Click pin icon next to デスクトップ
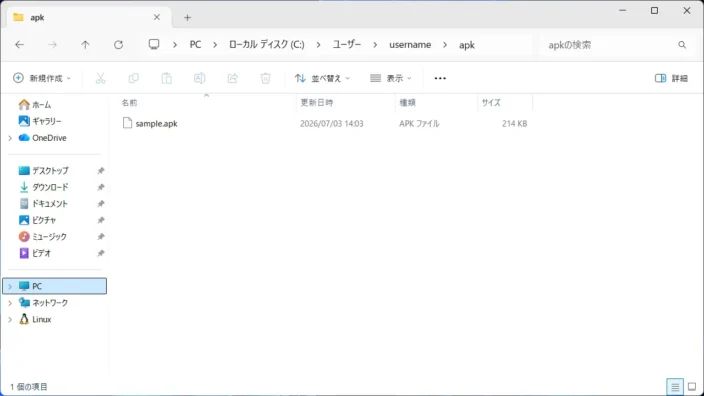The width and height of the screenshot is (704, 396). tap(101, 171)
